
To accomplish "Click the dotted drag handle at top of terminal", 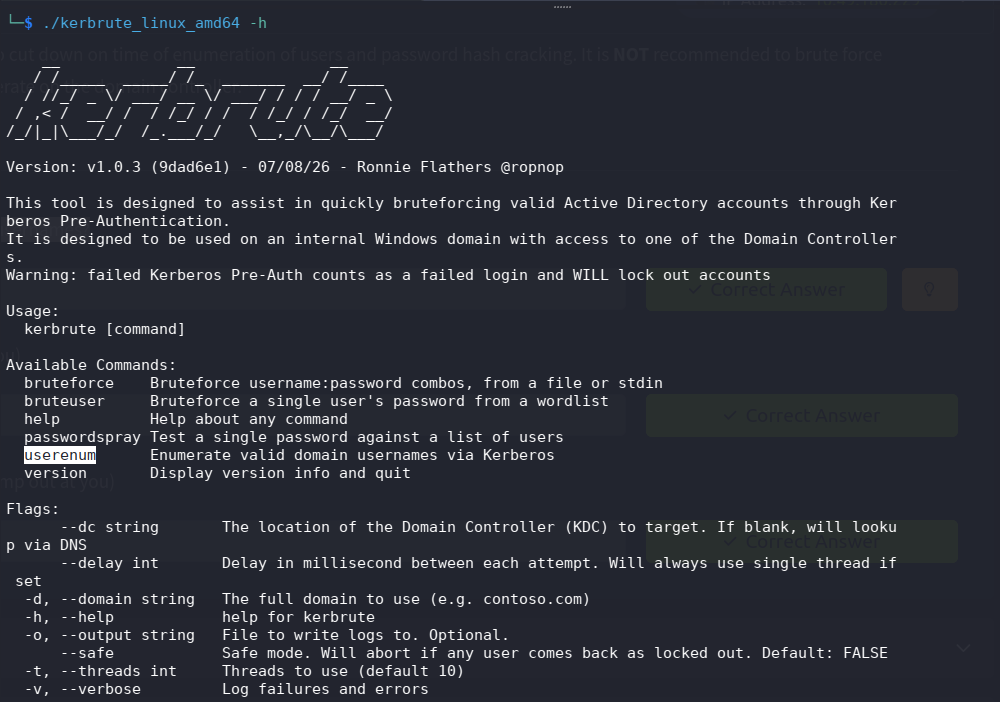I will click(562, 6).
